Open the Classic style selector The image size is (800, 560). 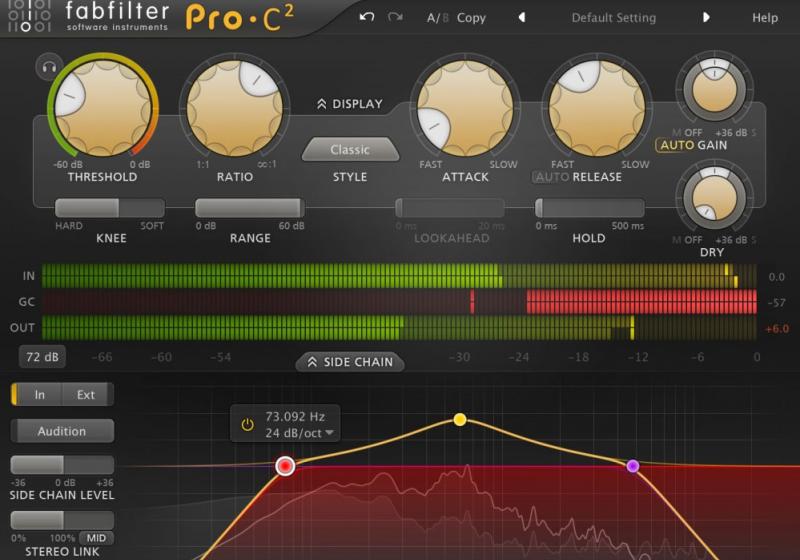(x=350, y=149)
